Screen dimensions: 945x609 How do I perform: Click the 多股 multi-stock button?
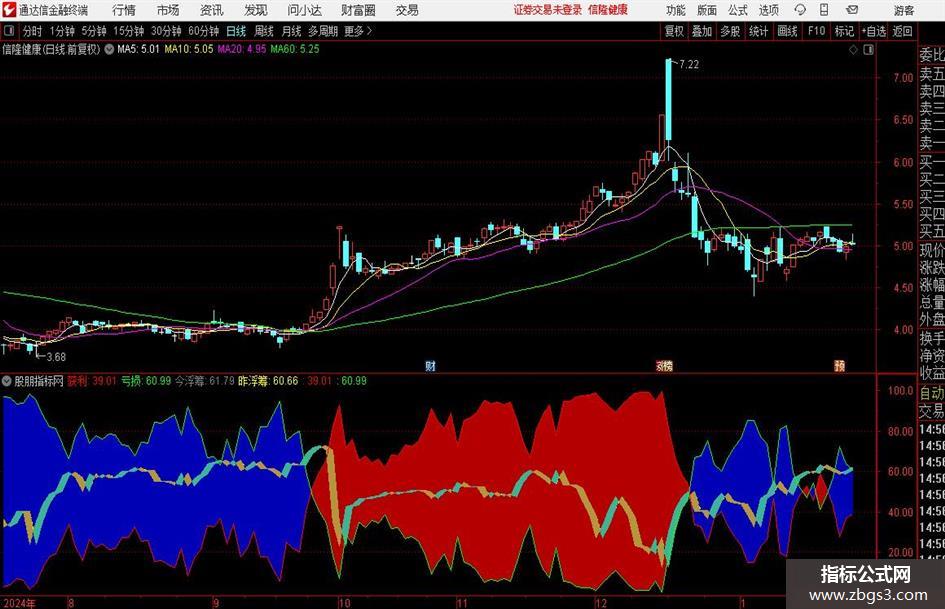(x=730, y=31)
